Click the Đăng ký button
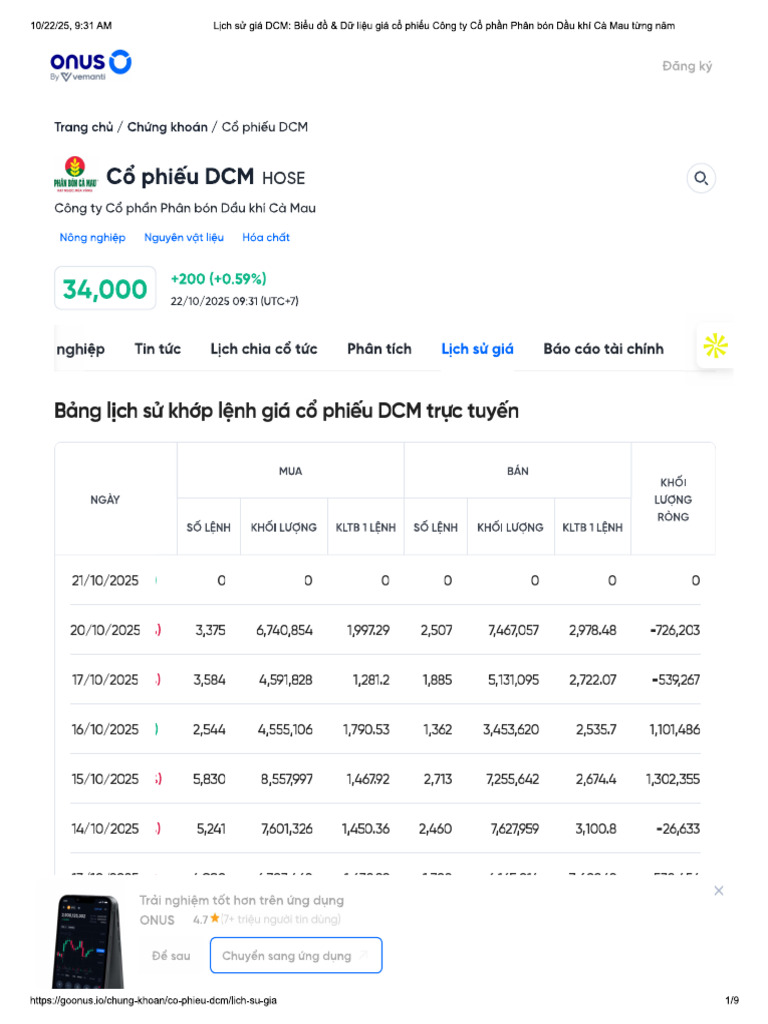The image size is (768, 1024). click(x=687, y=66)
